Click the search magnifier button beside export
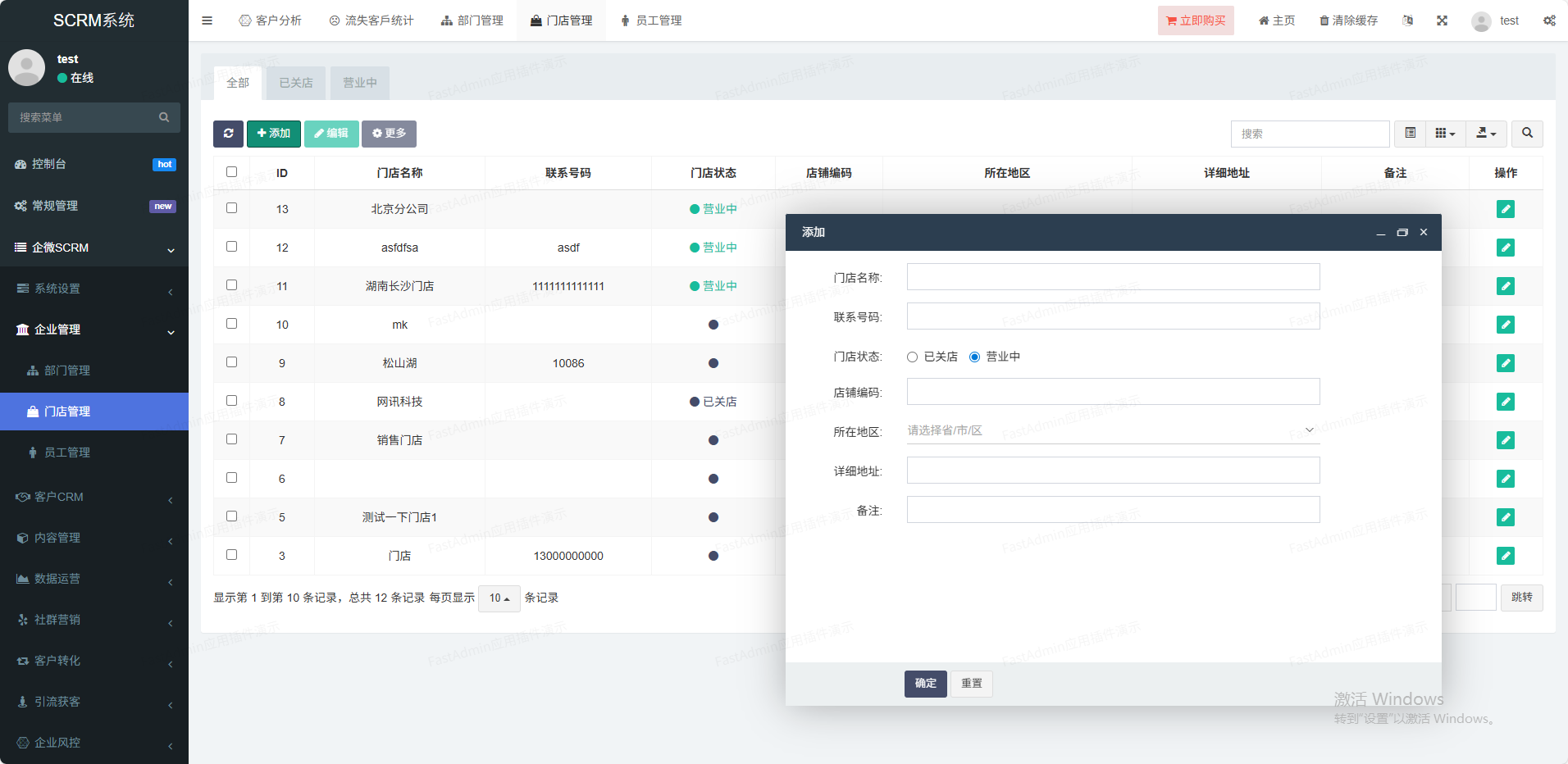This screenshot has height=764, width=1568. [1527, 134]
